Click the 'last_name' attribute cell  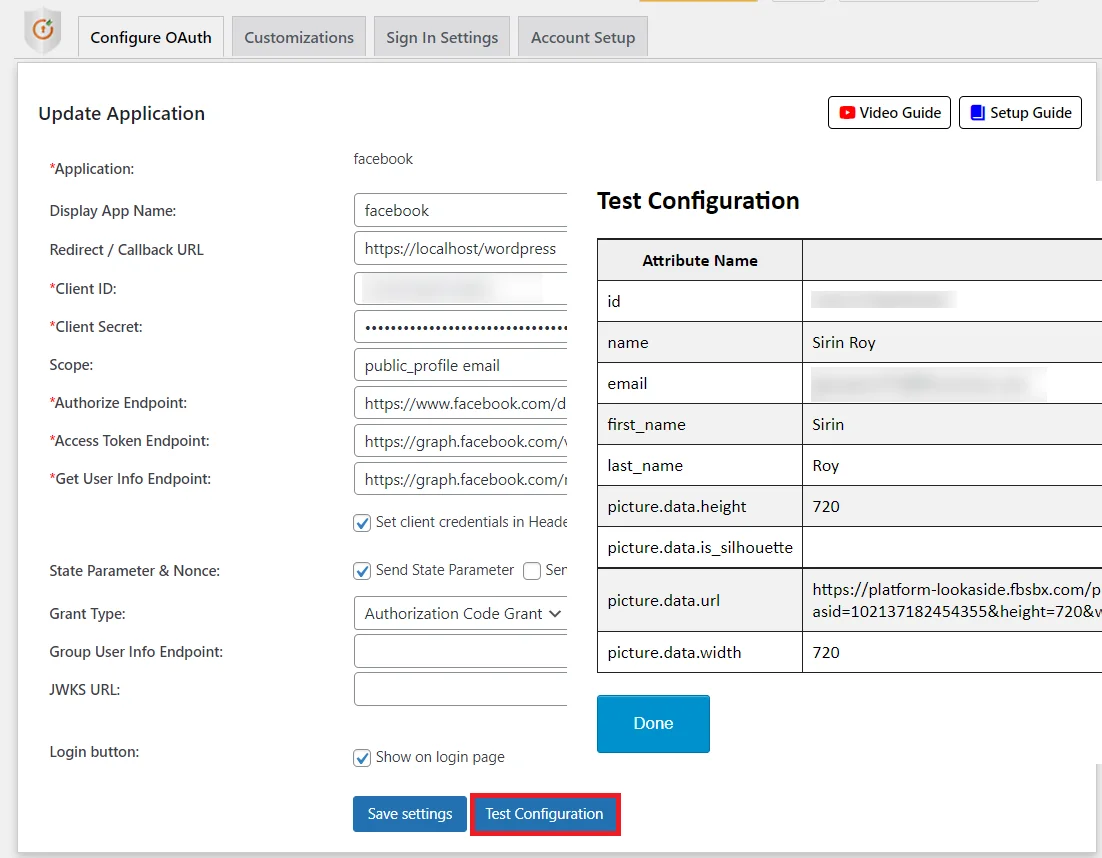point(700,465)
